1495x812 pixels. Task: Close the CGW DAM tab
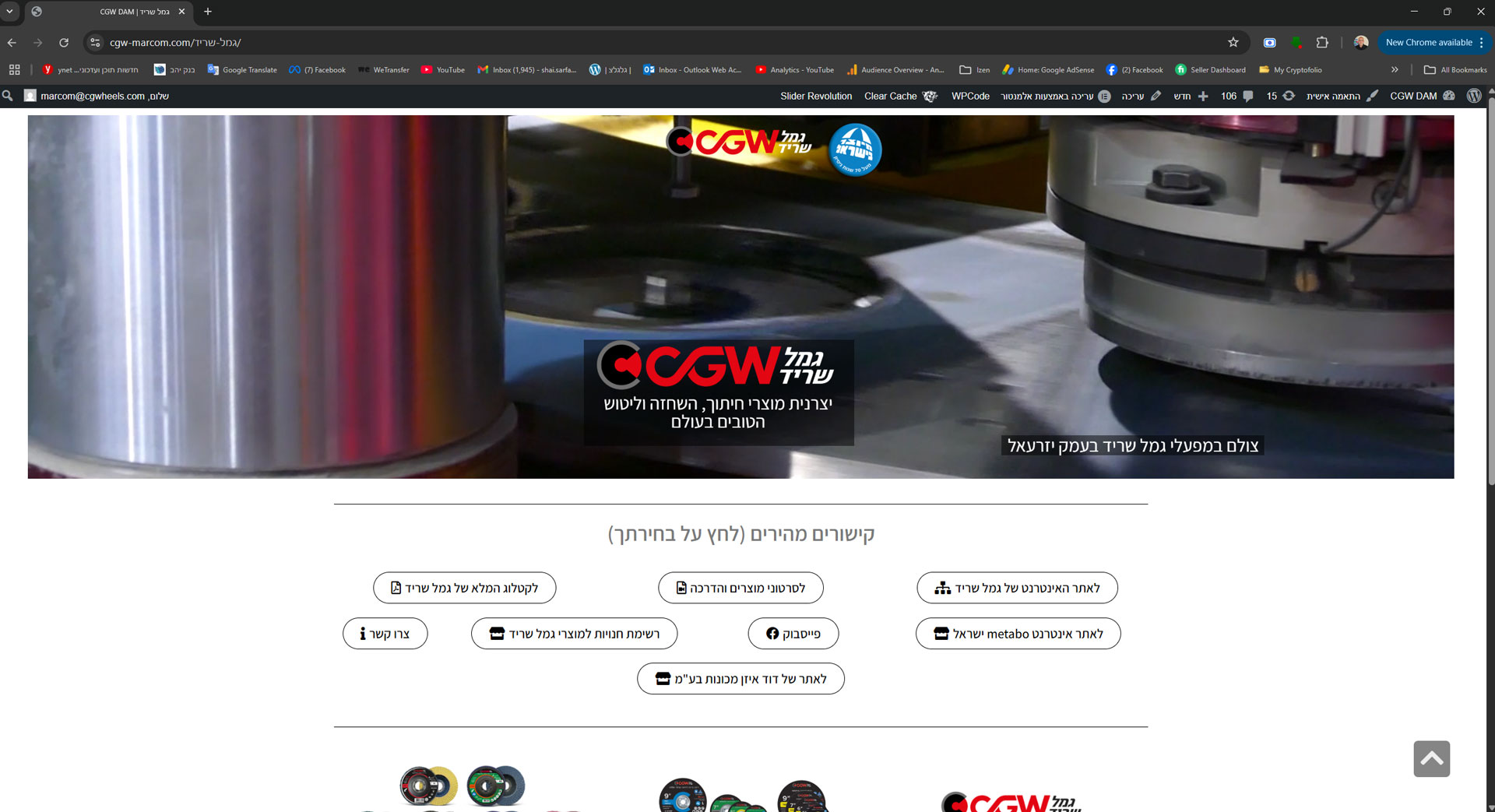181,12
